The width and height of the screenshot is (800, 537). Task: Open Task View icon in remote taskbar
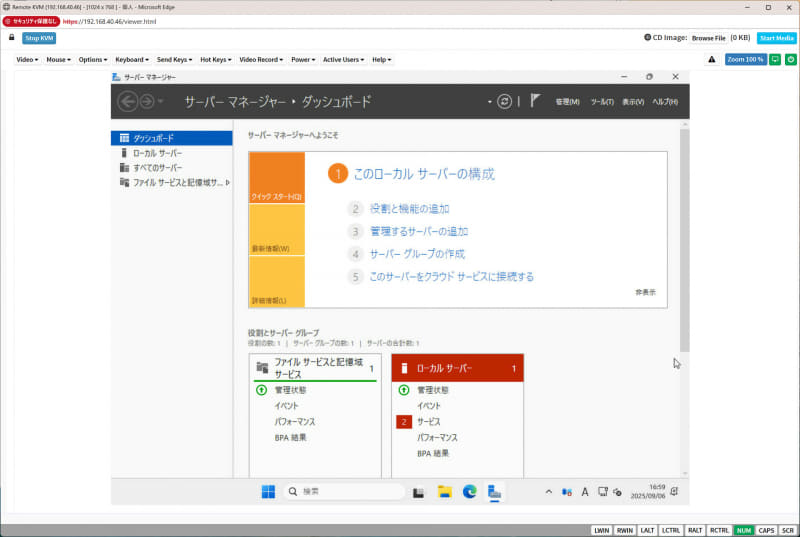418,492
